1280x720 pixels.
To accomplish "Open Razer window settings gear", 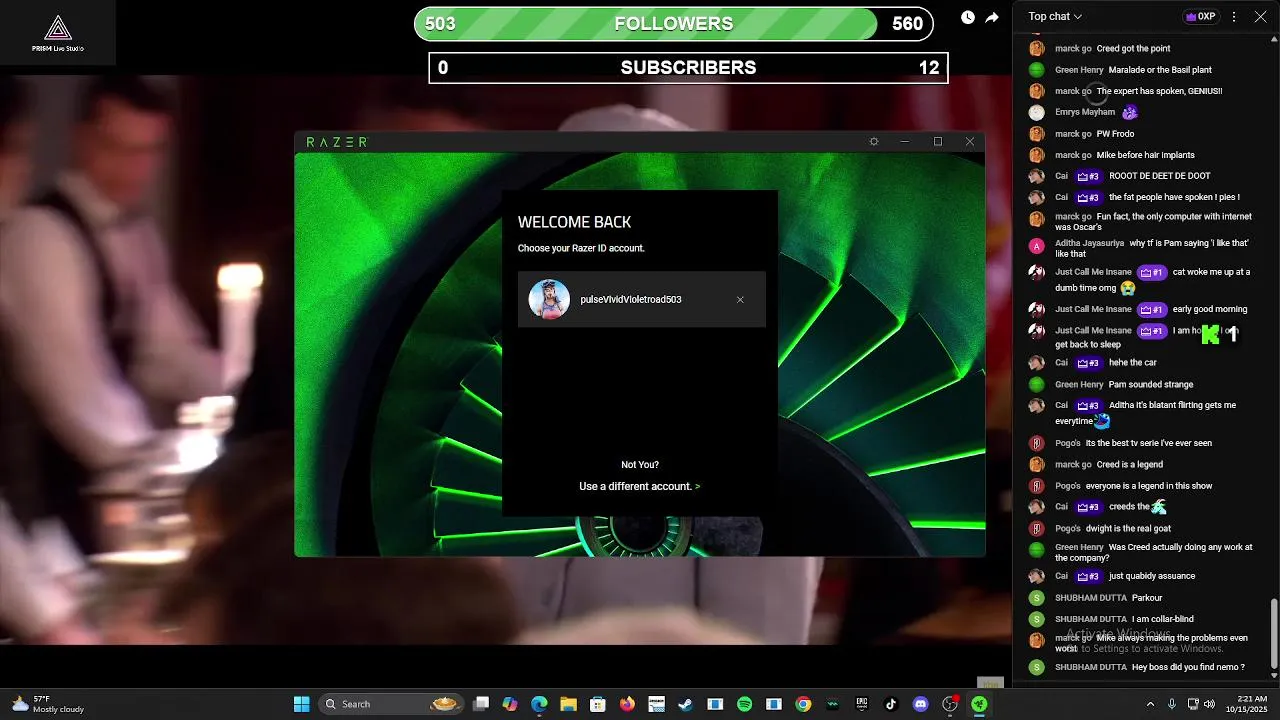I will 874,142.
